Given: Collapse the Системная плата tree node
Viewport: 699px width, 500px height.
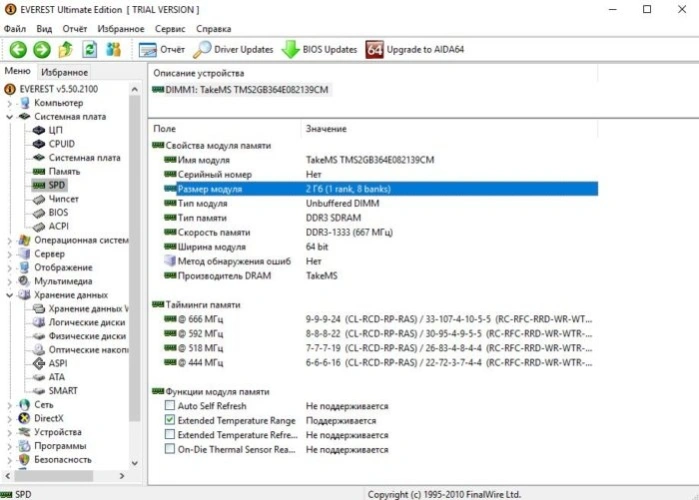Looking at the screenshot, I should [9, 117].
